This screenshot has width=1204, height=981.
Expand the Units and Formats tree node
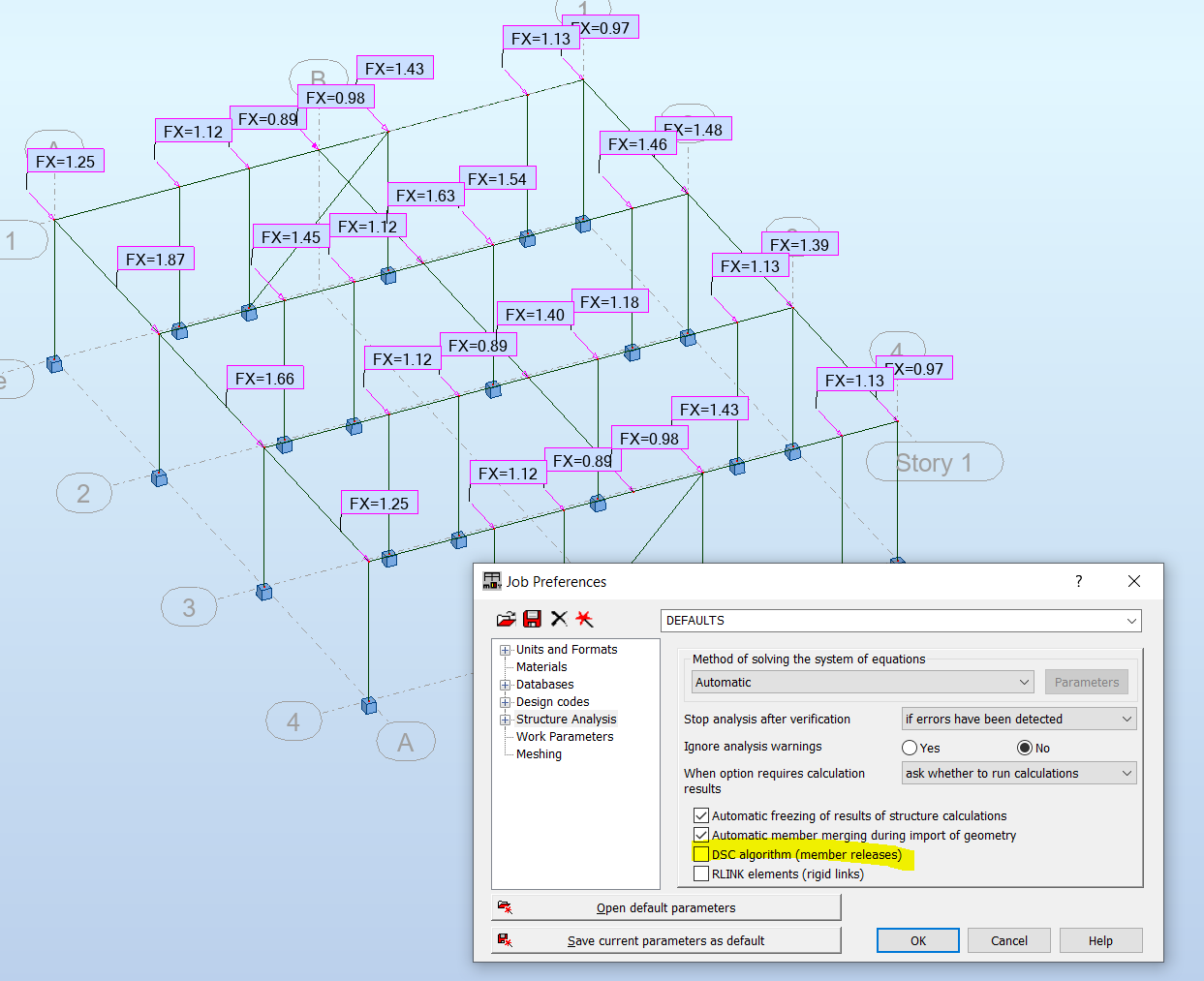pos(505,650)
